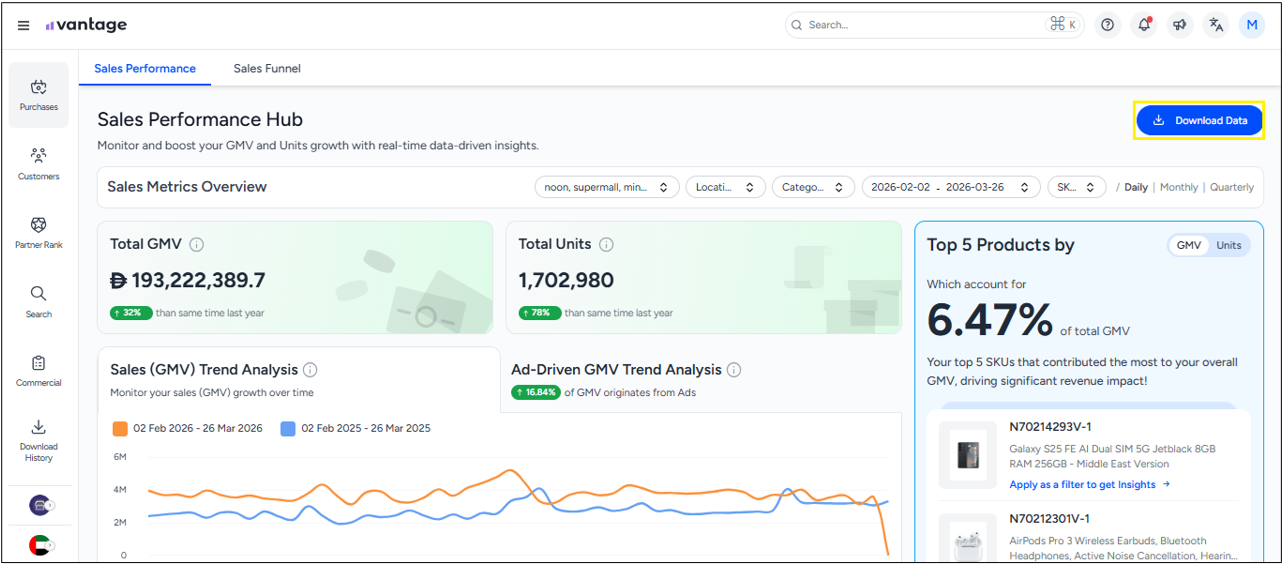Open Purchases in the sidebar
This screenshot has height=565, width=1284.
[39, 95]
